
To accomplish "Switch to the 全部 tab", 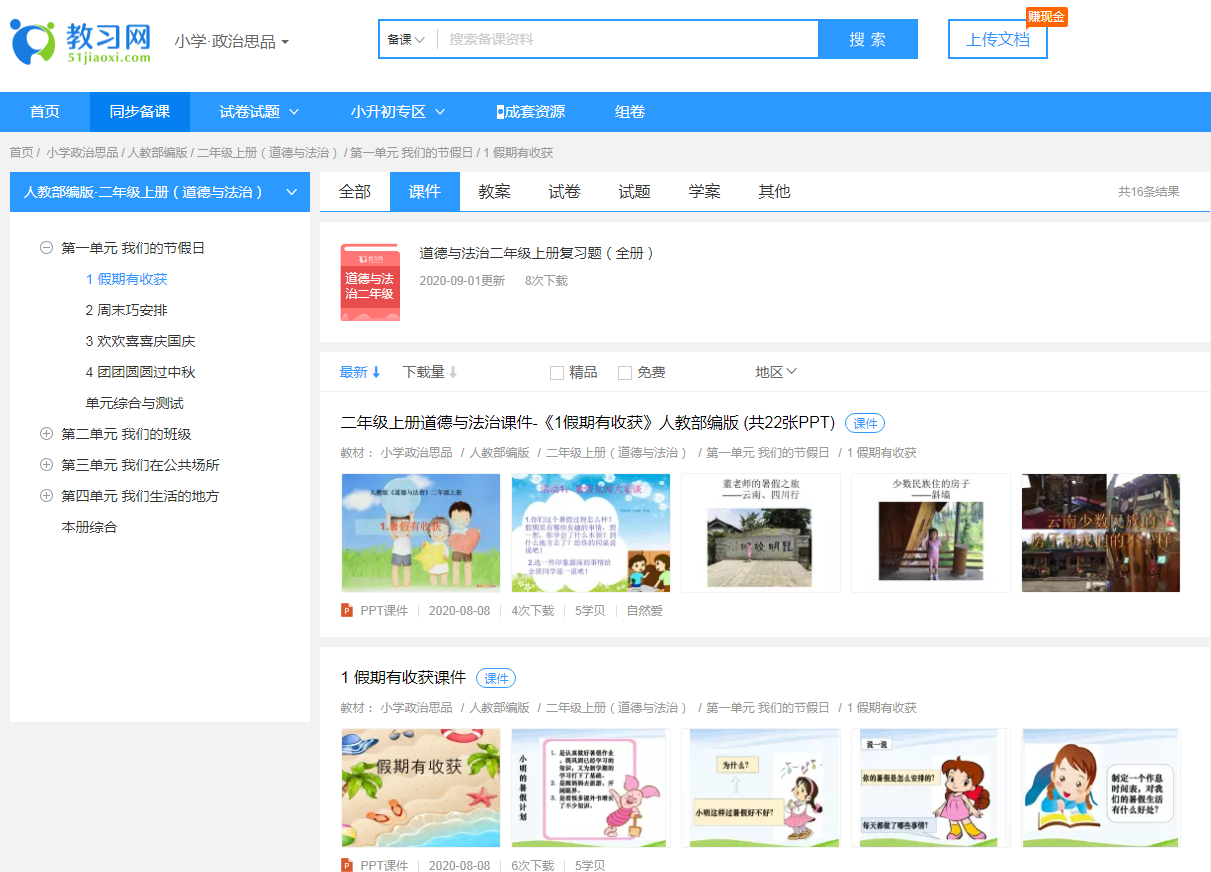I will click(x=355, y=192).
